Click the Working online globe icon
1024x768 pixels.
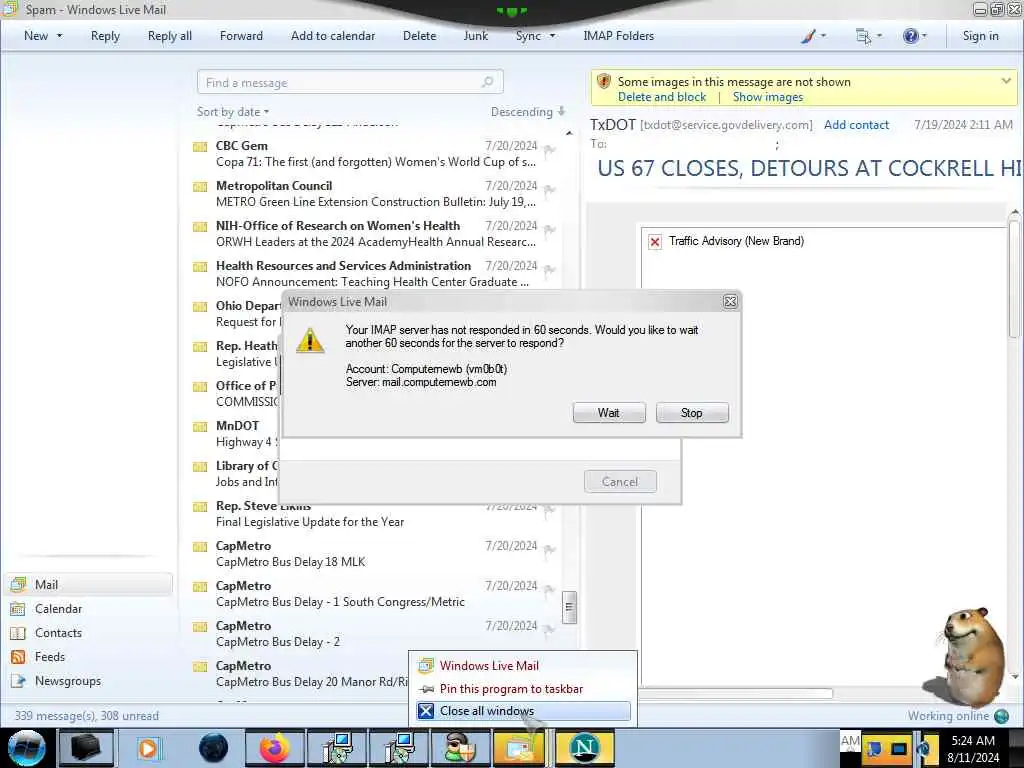[x=1001, y=716]
